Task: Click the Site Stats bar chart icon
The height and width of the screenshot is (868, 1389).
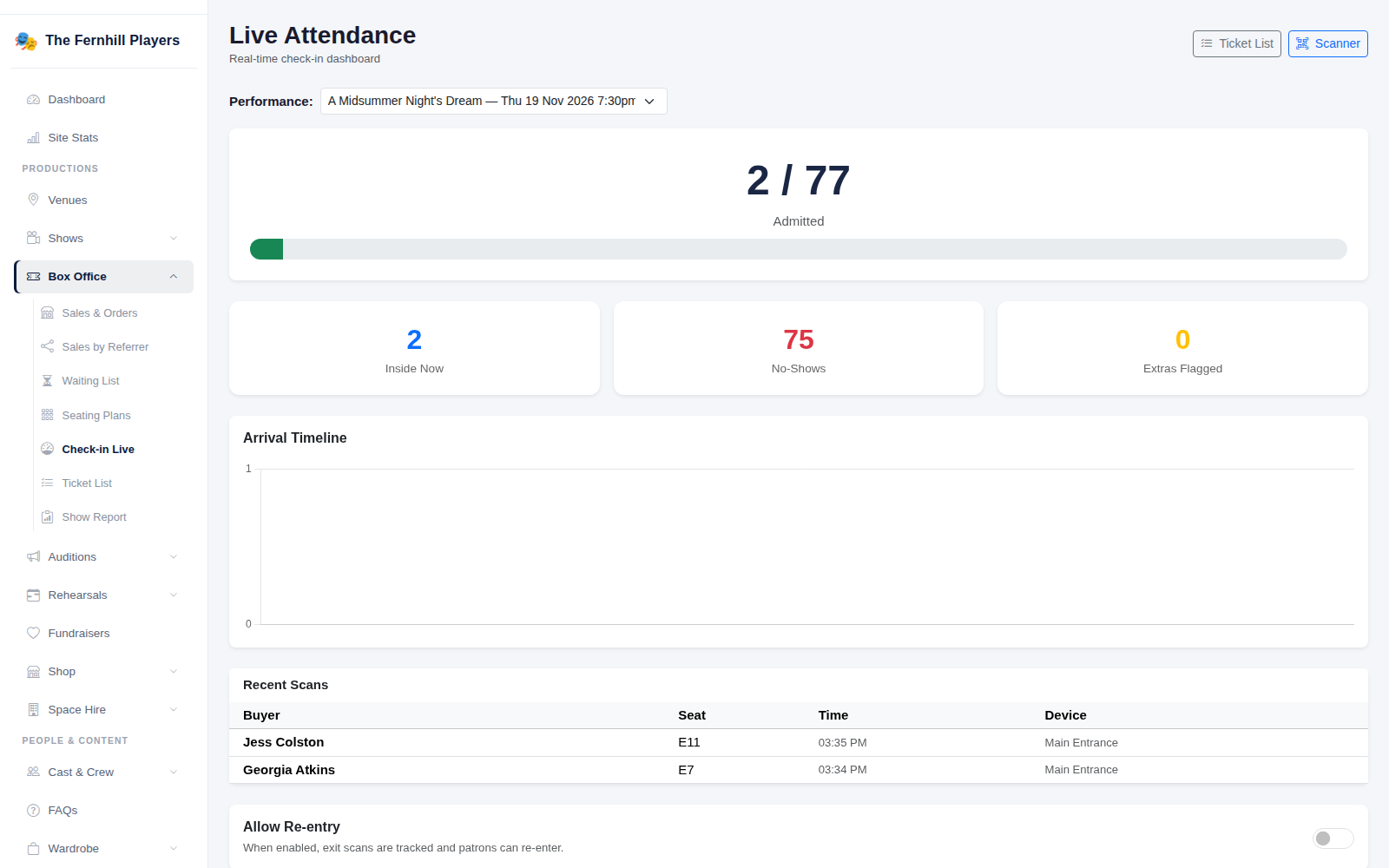Action: pos(33,138)
